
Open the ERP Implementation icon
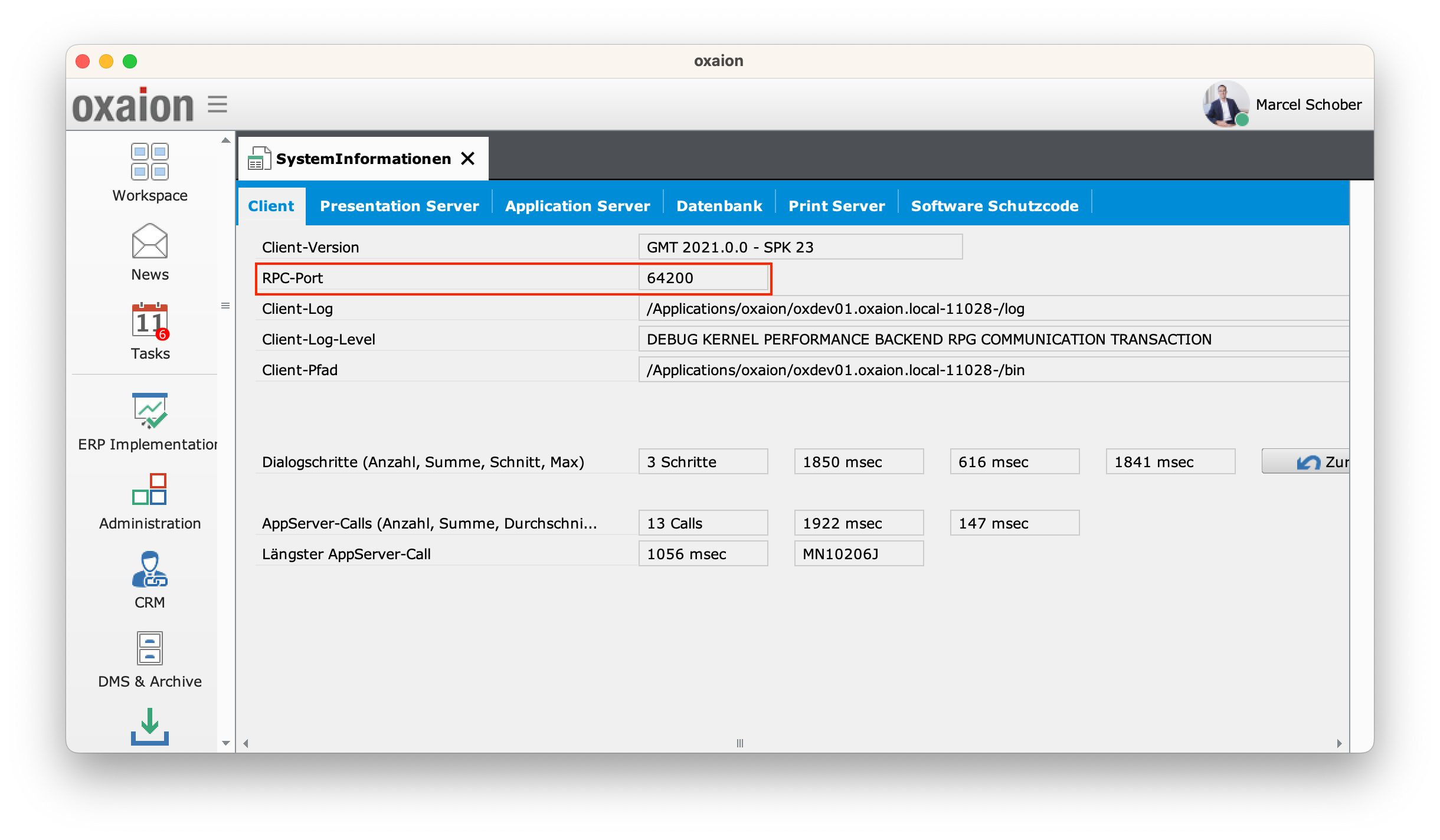click(150, 411)
